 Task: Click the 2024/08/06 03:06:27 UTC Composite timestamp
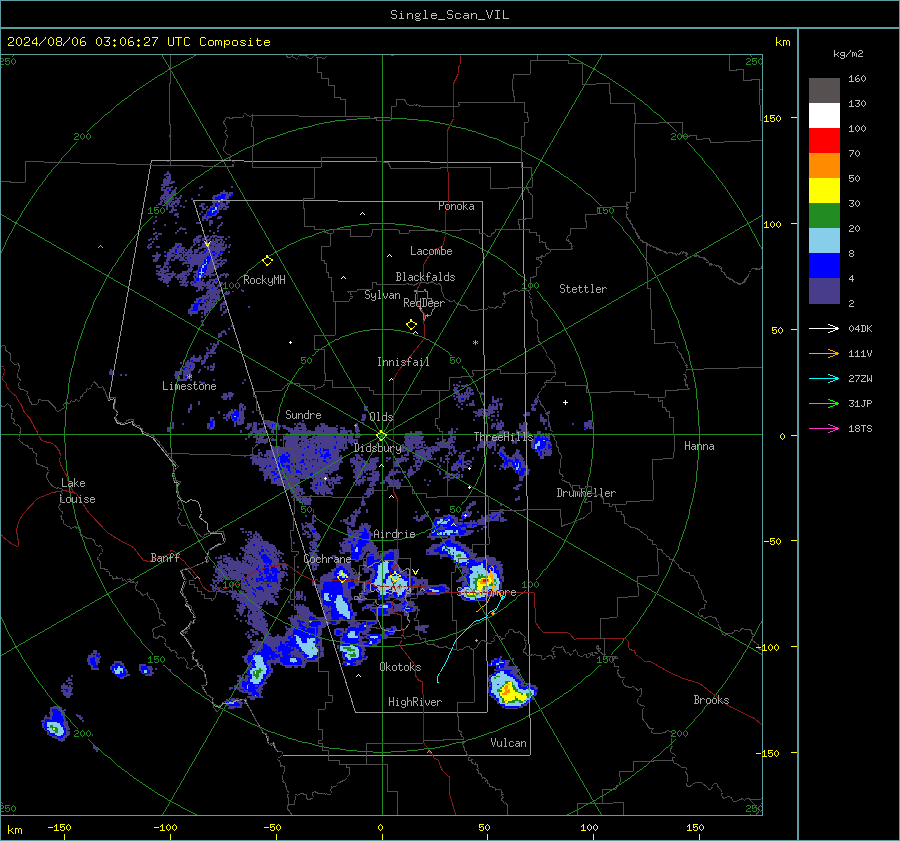tap(138, 42)
